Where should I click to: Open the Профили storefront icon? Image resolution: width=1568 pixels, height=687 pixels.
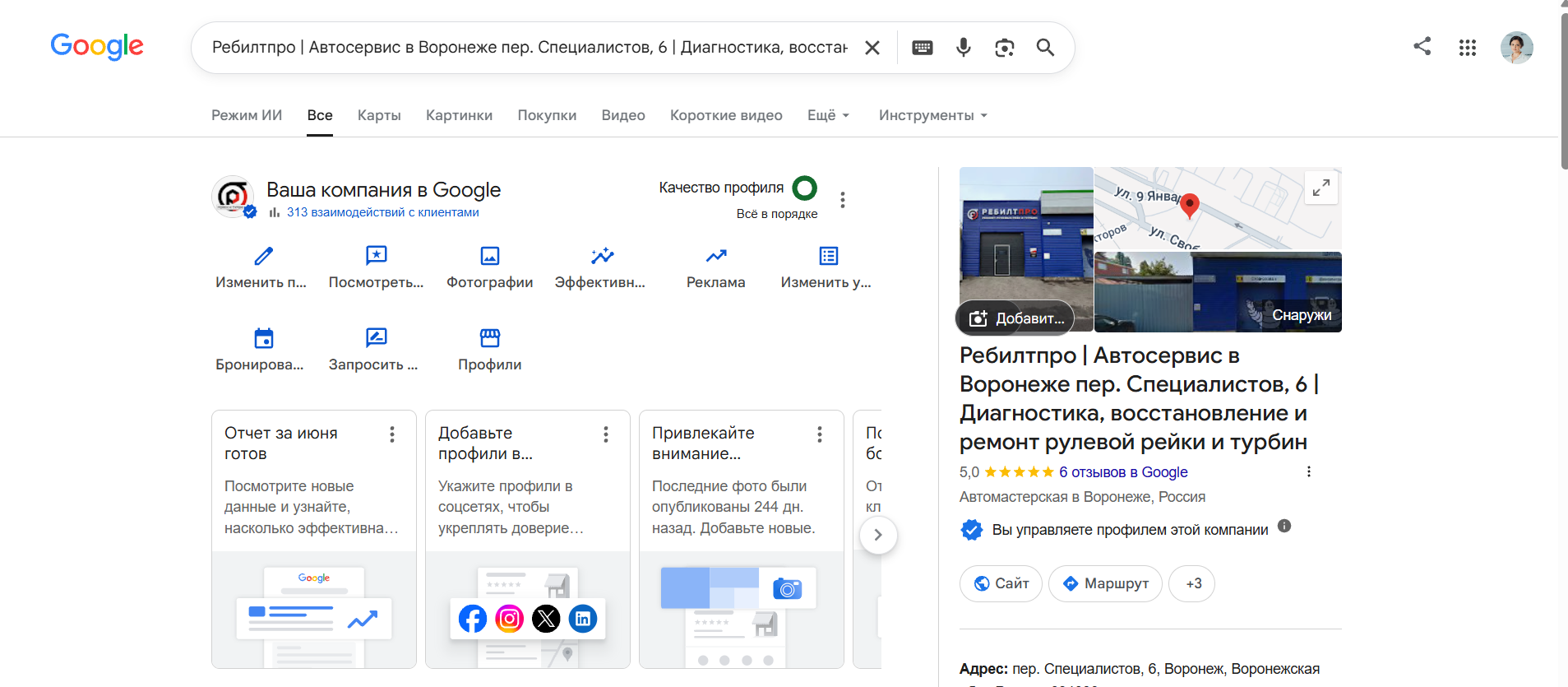(x=490, y=338)
